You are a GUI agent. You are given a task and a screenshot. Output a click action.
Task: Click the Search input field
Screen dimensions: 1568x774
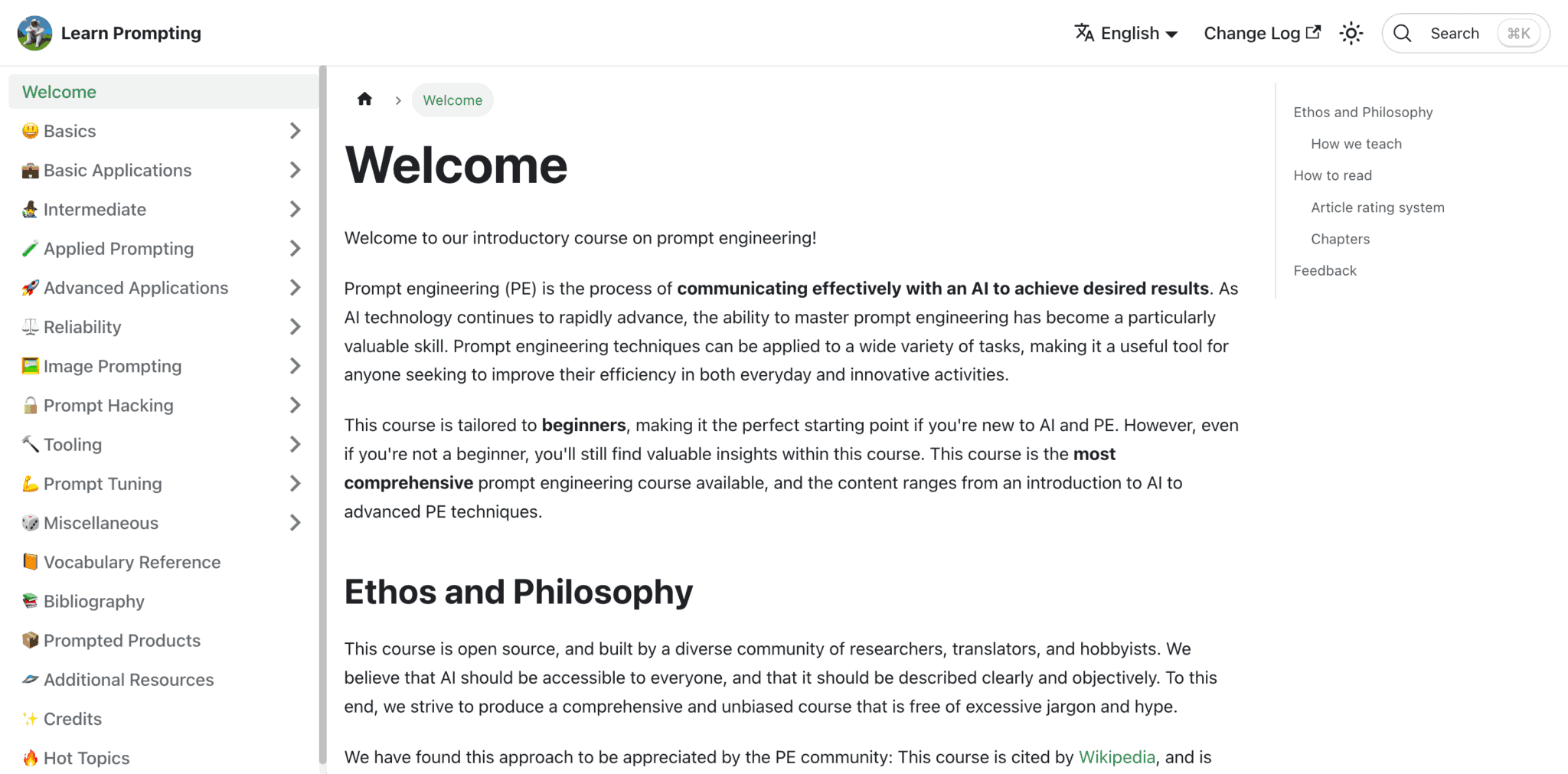coord(1455,33)
